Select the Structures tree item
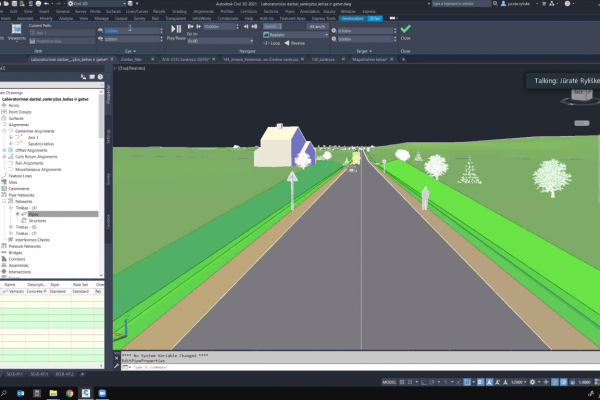Viewport: 600px width, 400px height. 37,221
